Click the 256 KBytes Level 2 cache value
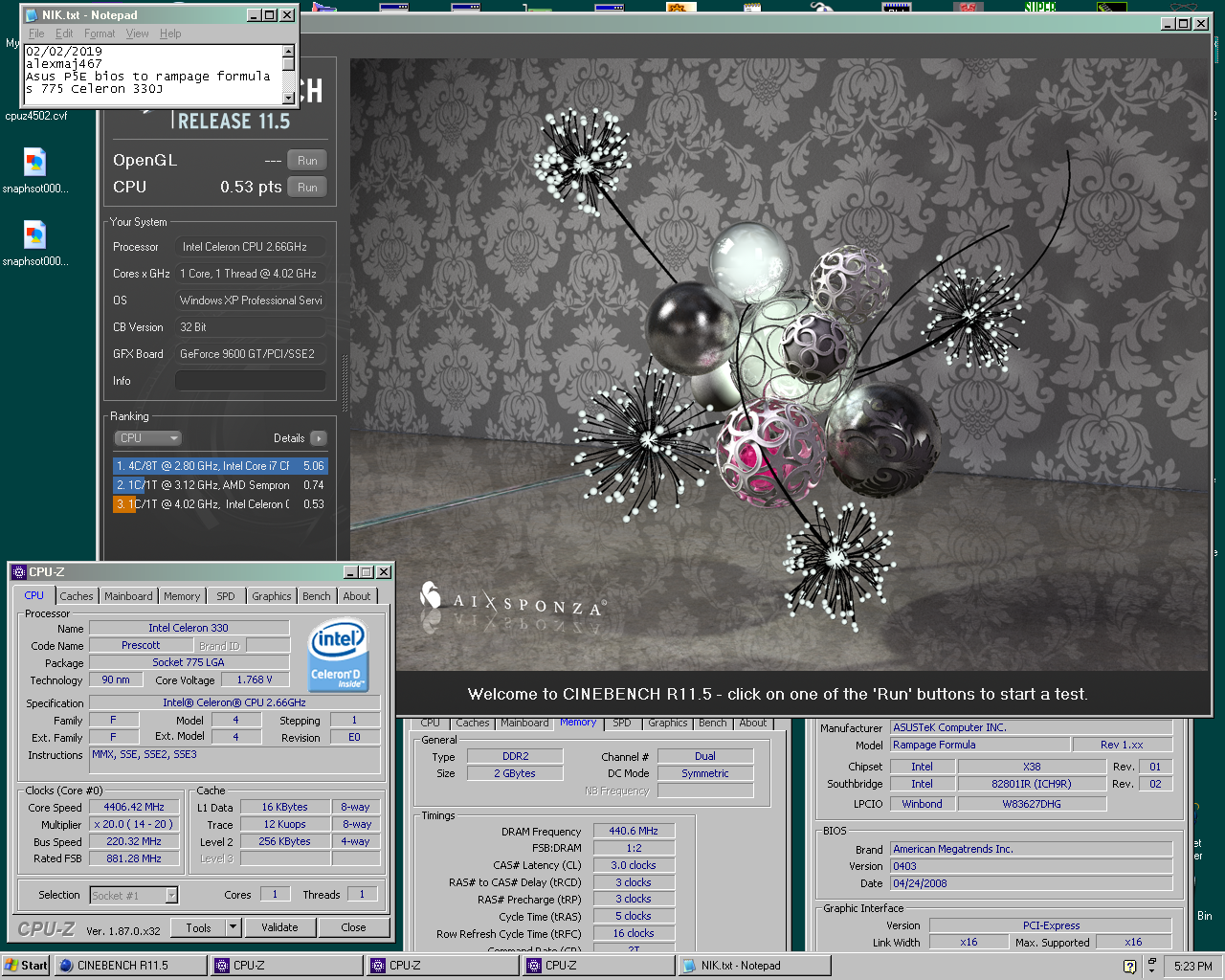1225x980 pixels. pos(285,842)
